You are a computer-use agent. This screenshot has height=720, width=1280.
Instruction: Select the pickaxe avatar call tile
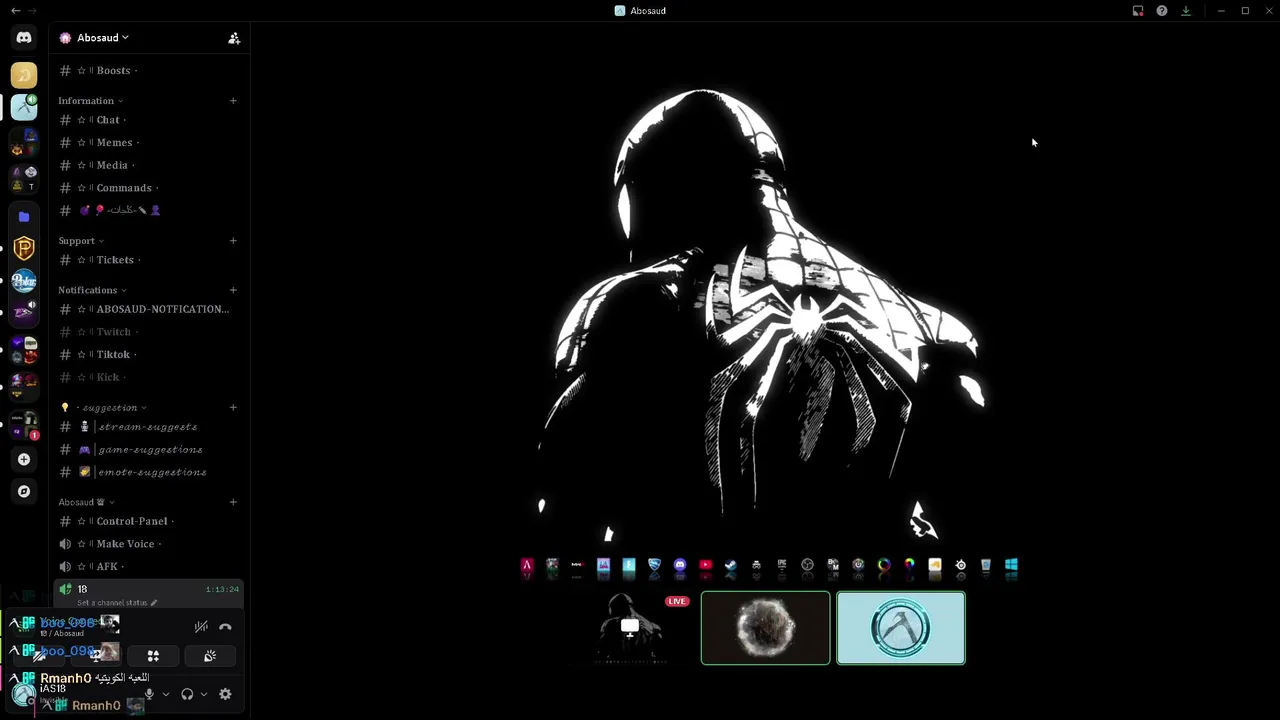(x=901, y=628)
